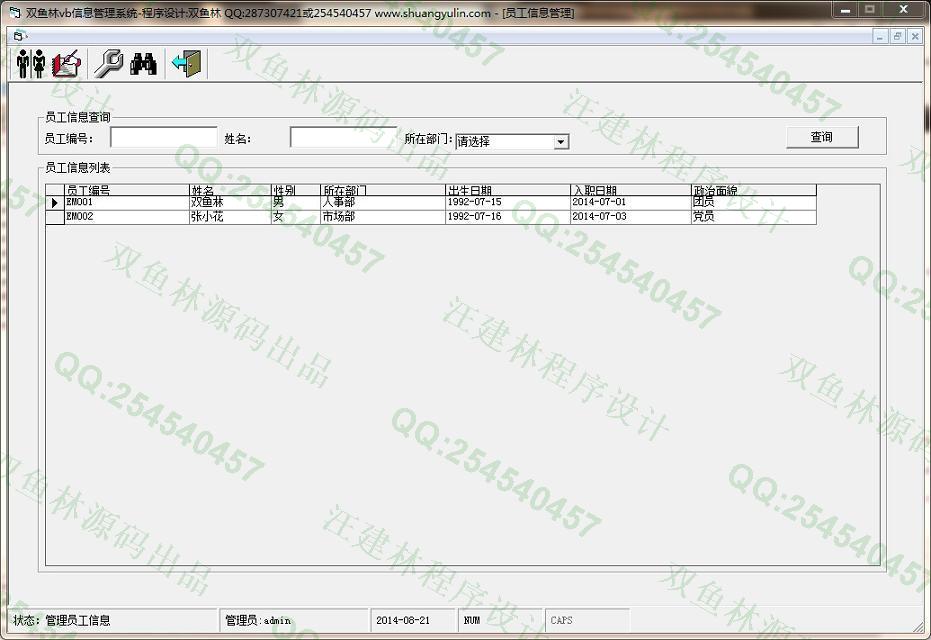This screenshot has height=640, width=931.
Task: Click the 查询 query button
Action: point(821,137)
